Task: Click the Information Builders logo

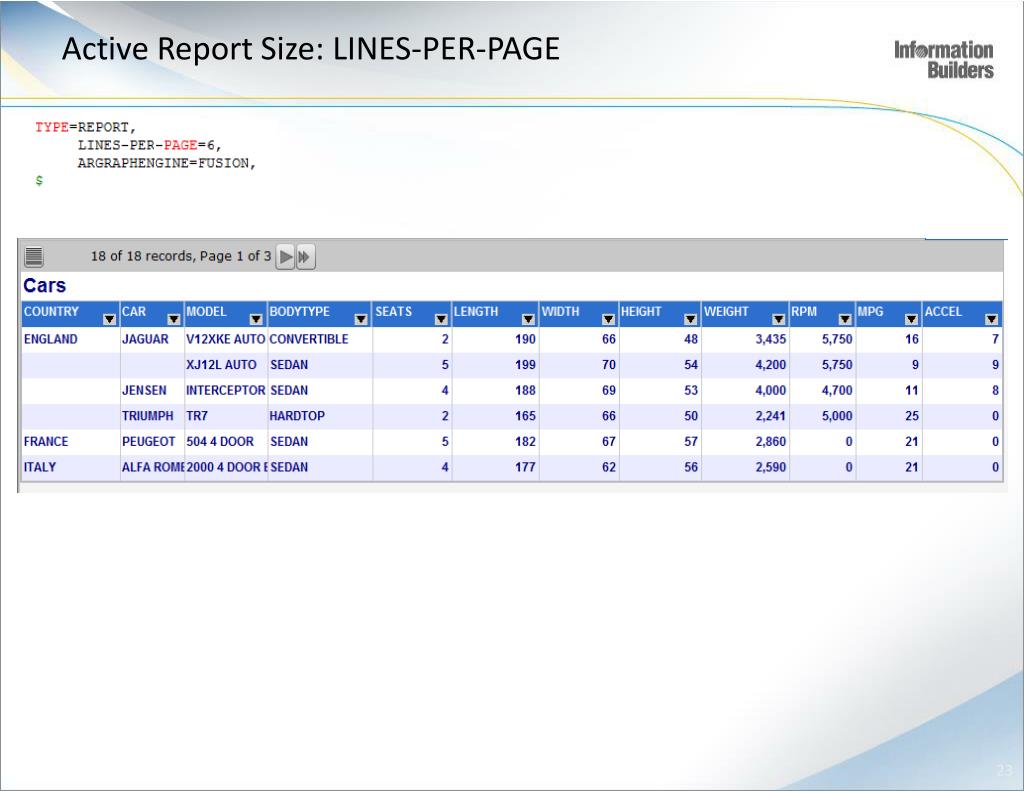Action: coord(944,59)
